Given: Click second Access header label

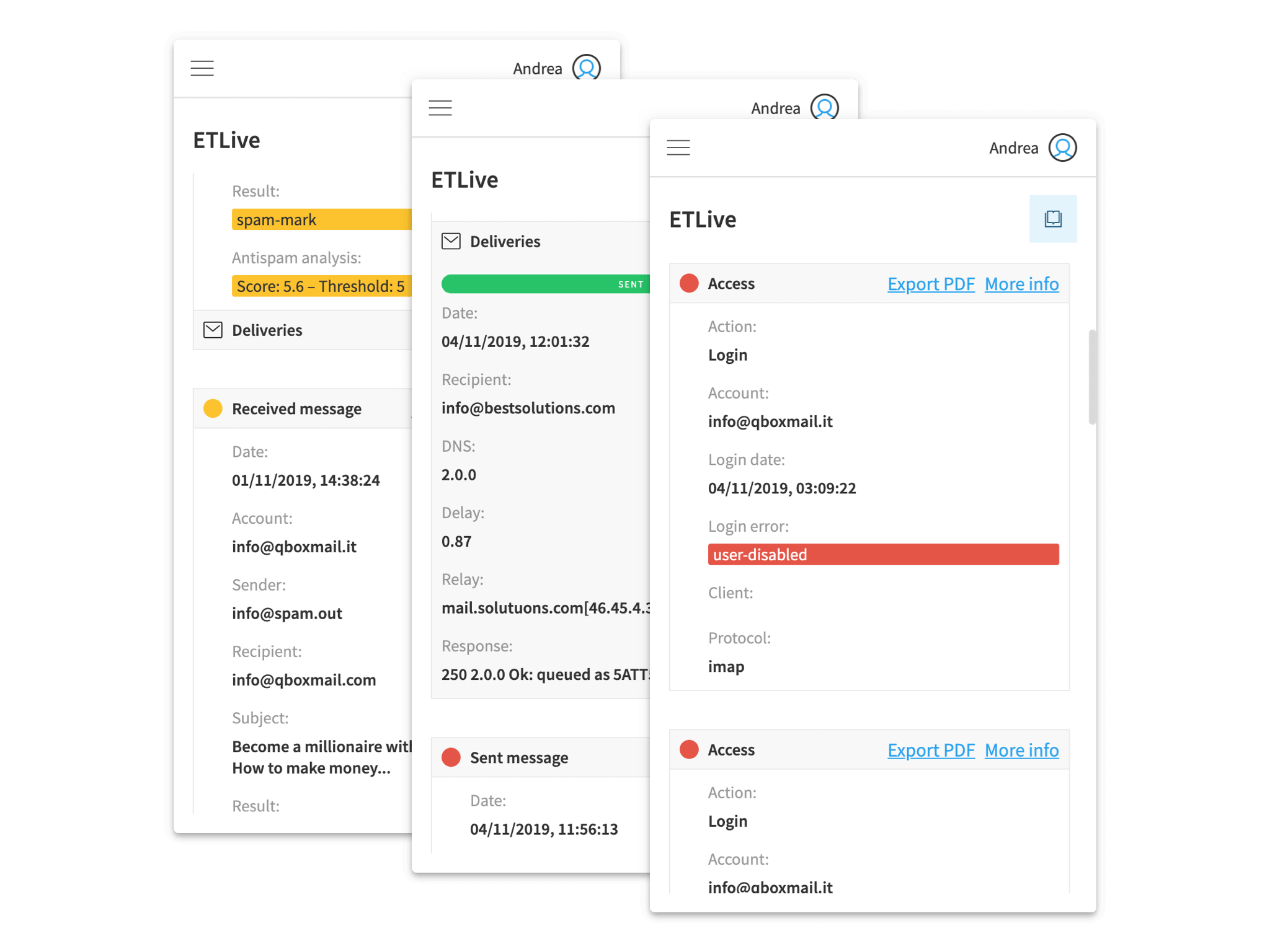Looking at the screenshot, I should pyautogui.click(x=731, y=749).
